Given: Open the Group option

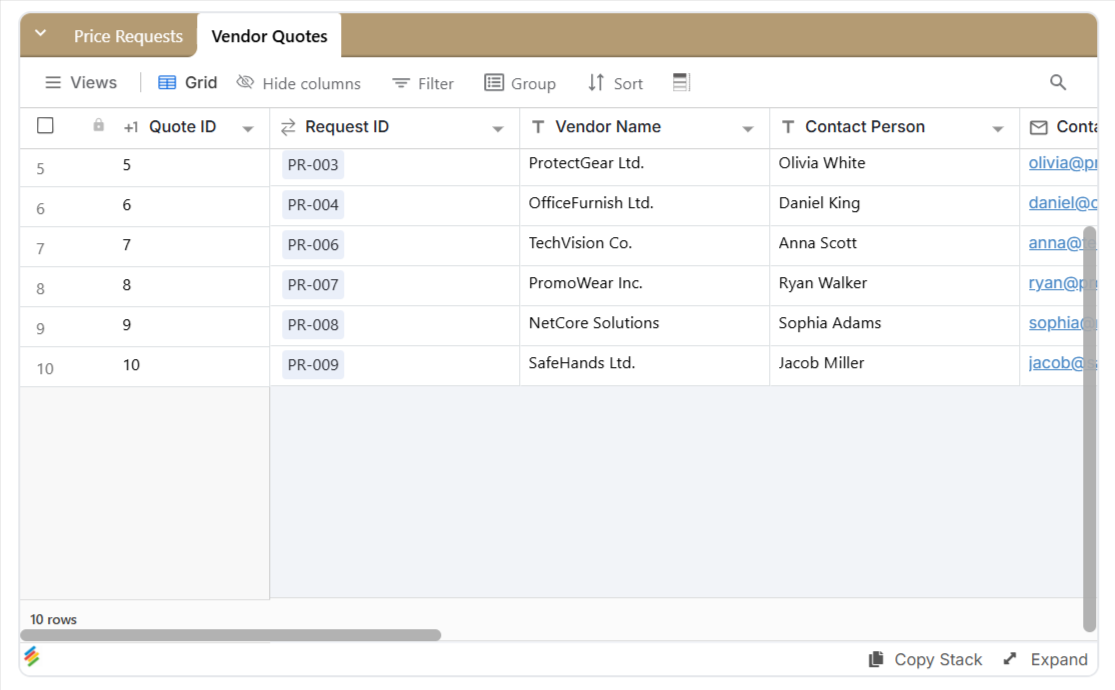Looking at the screenshot, I should pyautogui.click(x=520, y=83).
